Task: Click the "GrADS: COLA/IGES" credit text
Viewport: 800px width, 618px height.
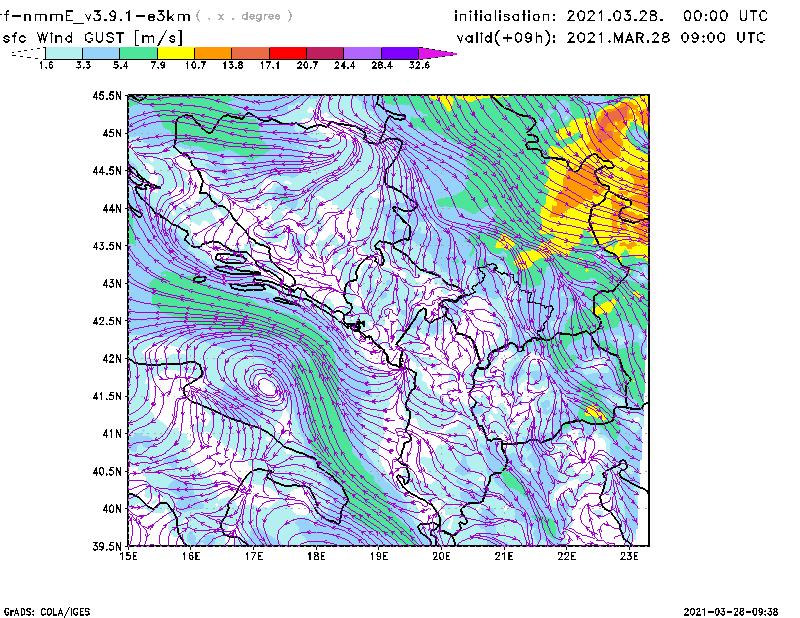Action: 47,612
